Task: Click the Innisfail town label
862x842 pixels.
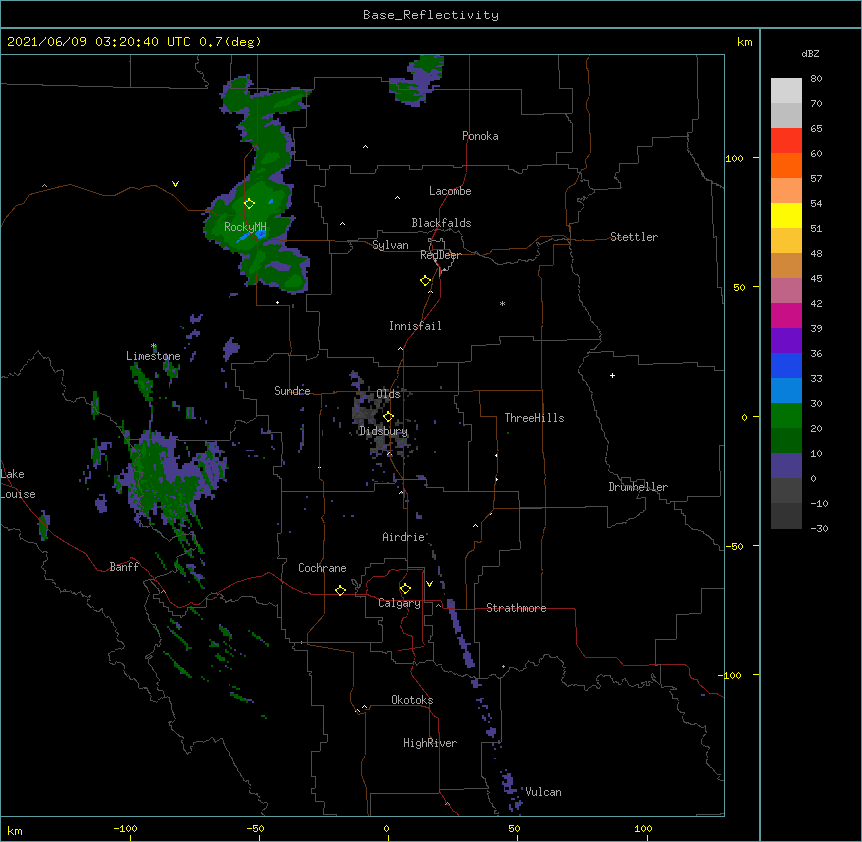Action: point(415,326)
